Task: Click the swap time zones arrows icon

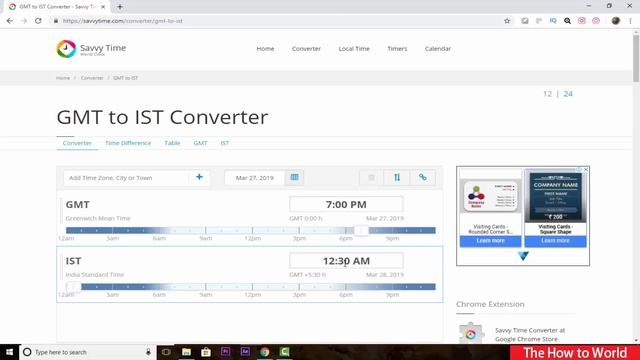Action: (x=397, y=178)
